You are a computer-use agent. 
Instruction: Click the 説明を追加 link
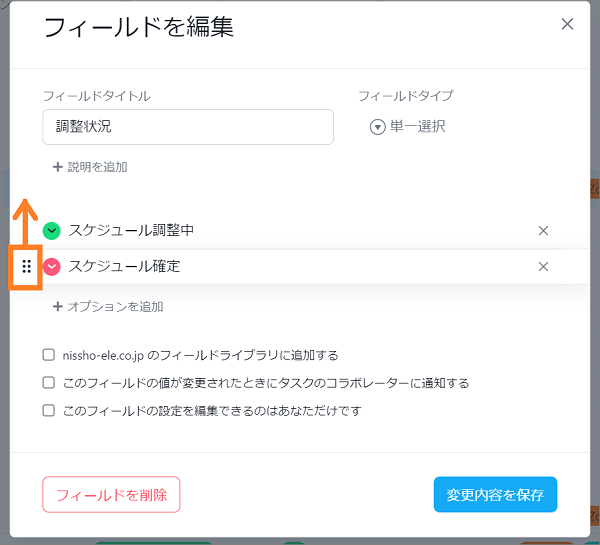pyautogui.click(x=98, y=167)
